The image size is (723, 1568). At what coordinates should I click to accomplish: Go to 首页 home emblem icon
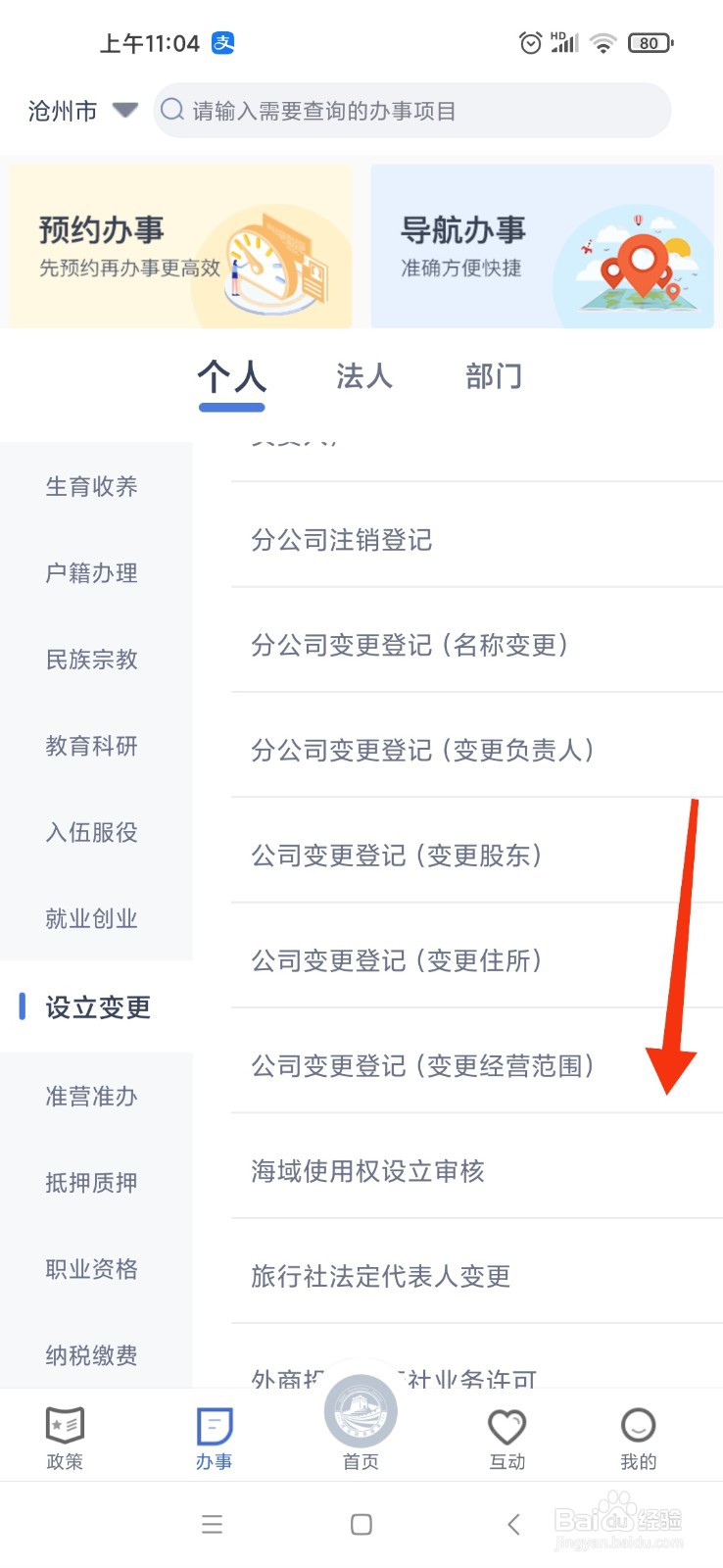point(361,1412)
